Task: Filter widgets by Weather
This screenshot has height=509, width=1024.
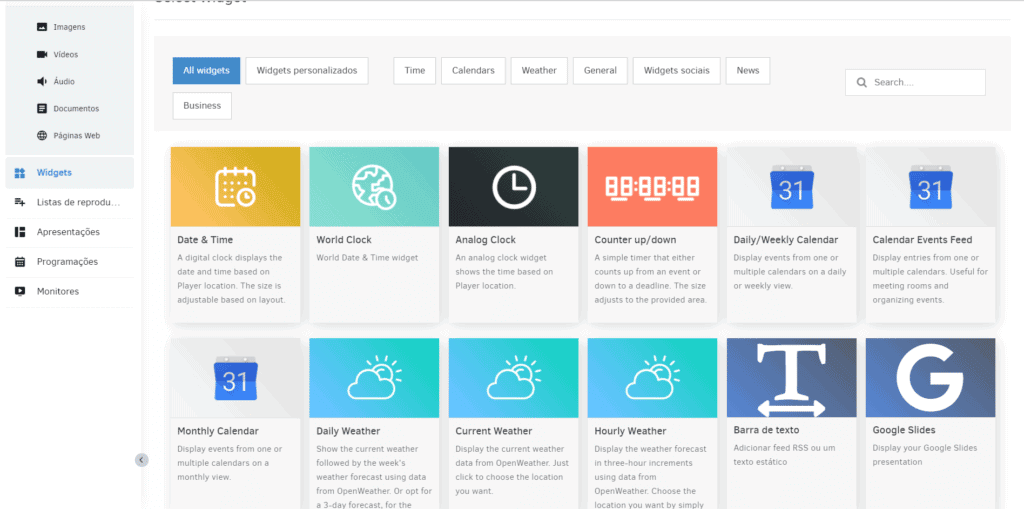Action: [539, 71]
